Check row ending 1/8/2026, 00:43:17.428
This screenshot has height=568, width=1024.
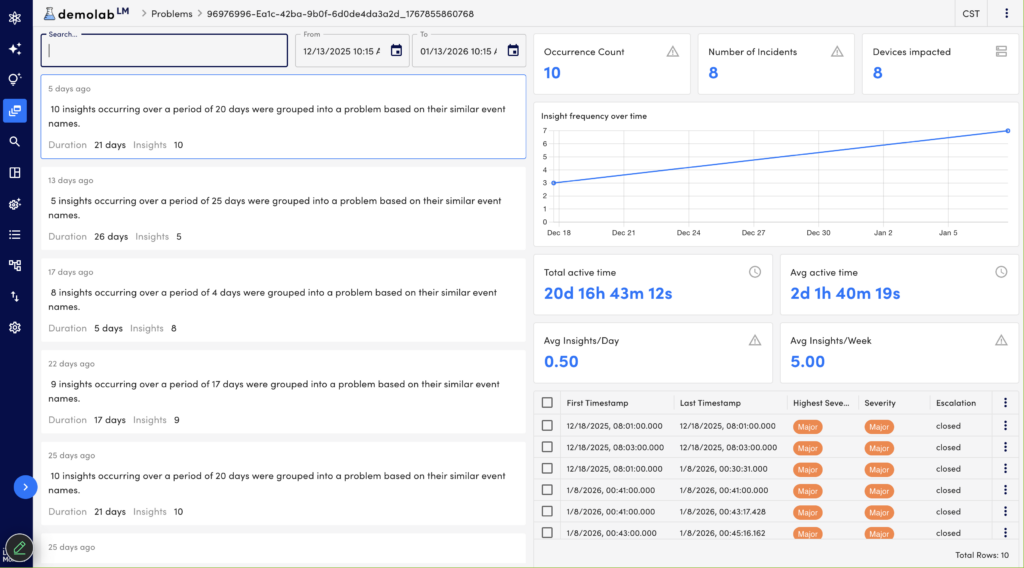(x=547, y=511)
